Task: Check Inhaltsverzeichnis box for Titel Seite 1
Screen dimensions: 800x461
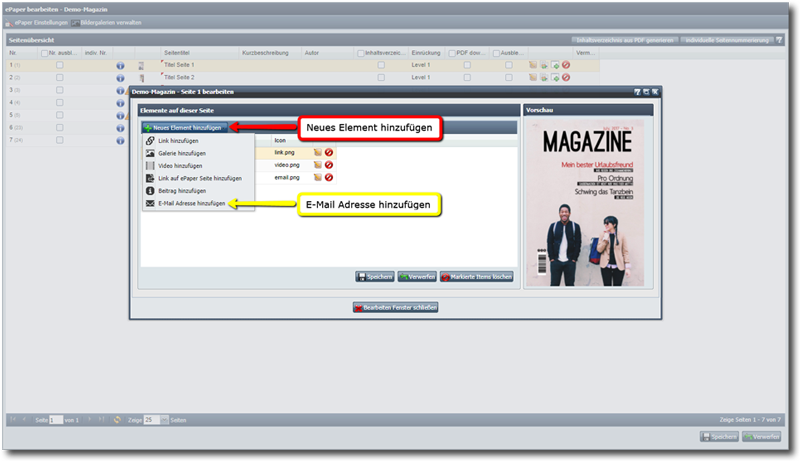Action: coord(381,65)
